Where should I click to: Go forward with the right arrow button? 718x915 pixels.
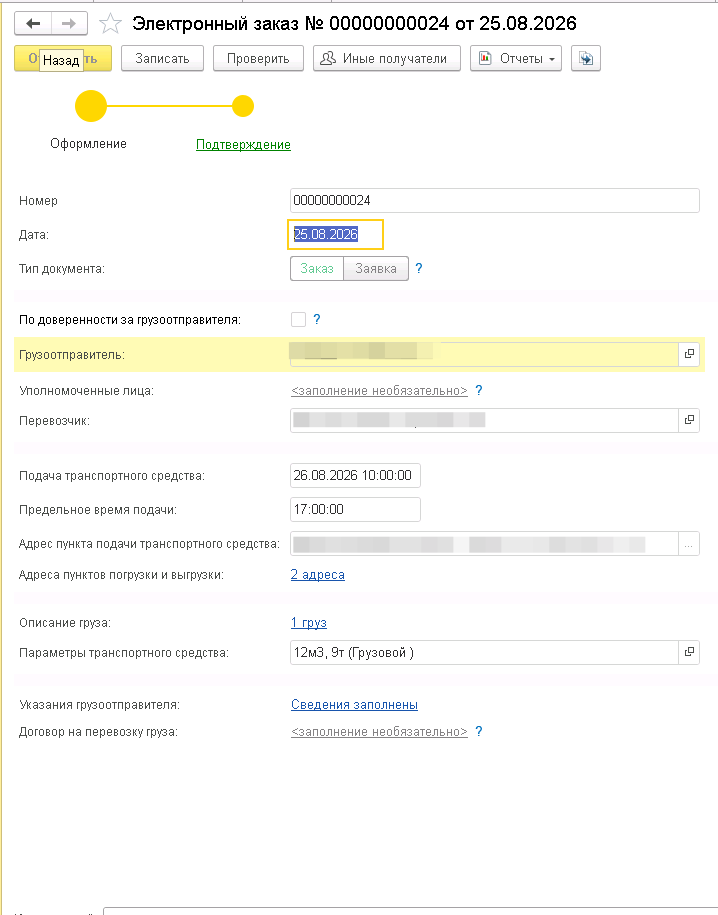coord(69,23)
